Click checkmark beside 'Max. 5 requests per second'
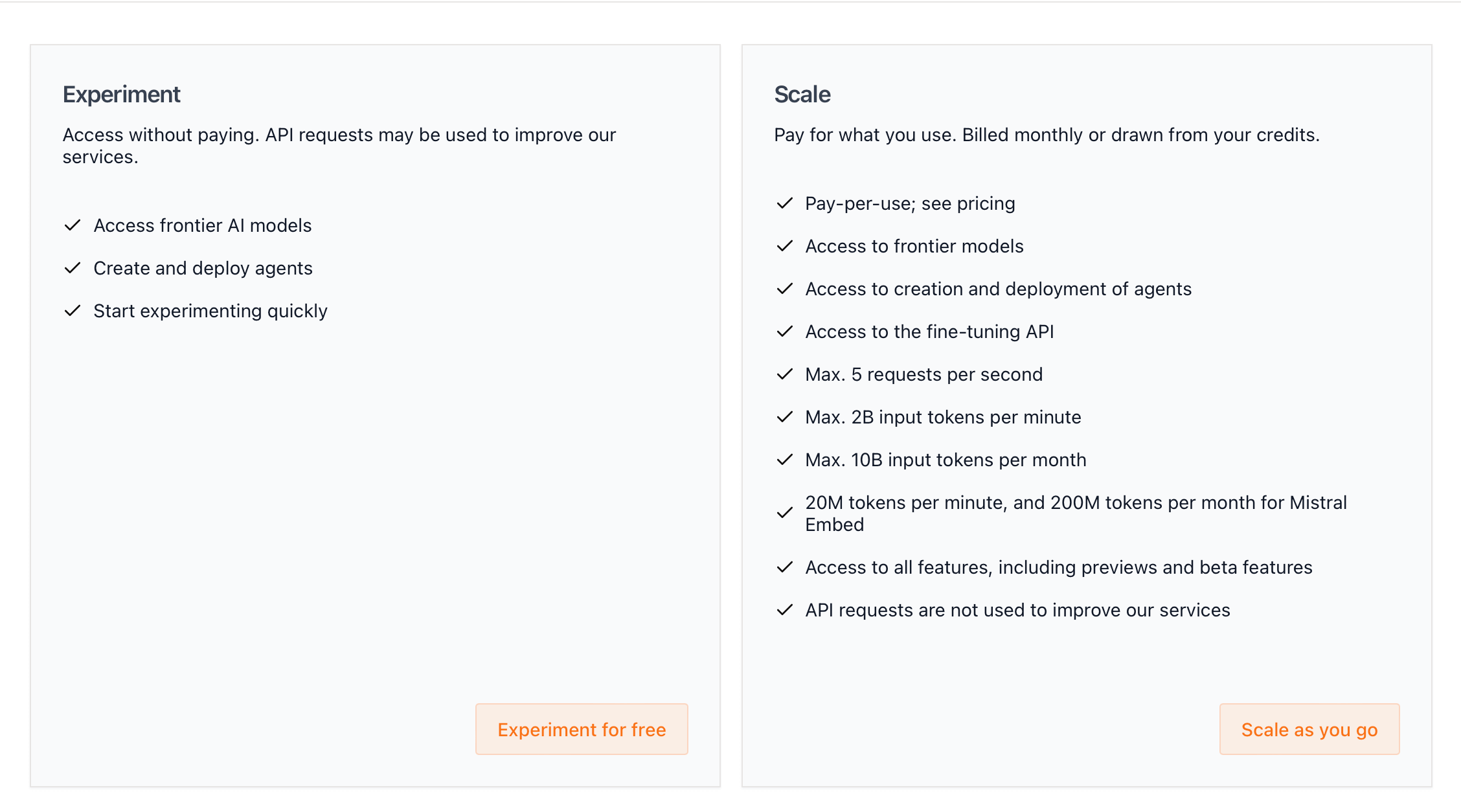Screen dimensions: 1461x812 (x=784, y=374)
